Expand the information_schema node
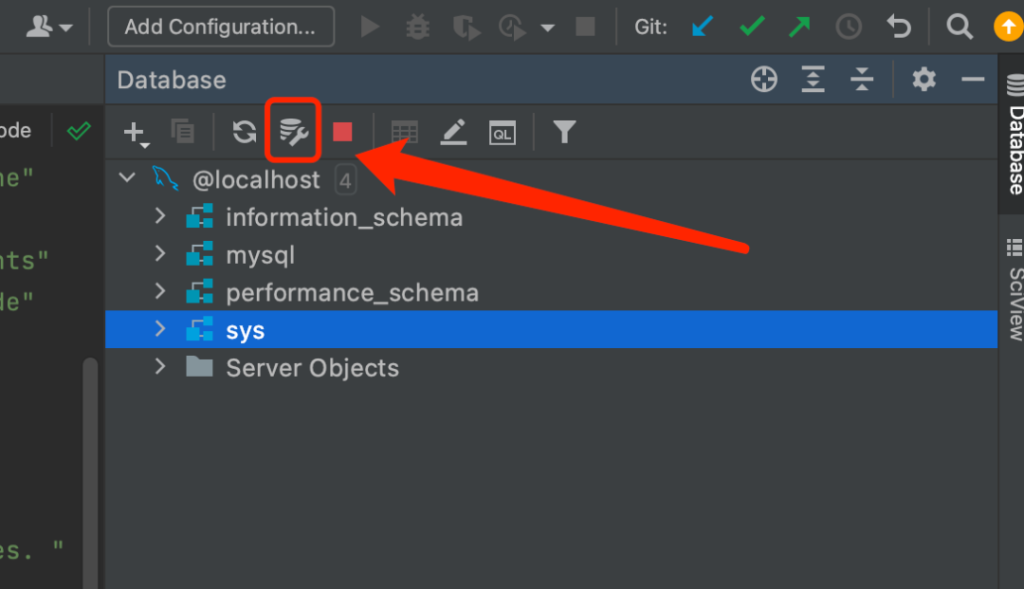This screenshot has width=1024, height=589. pyautogui.click(x=160, y=217)
